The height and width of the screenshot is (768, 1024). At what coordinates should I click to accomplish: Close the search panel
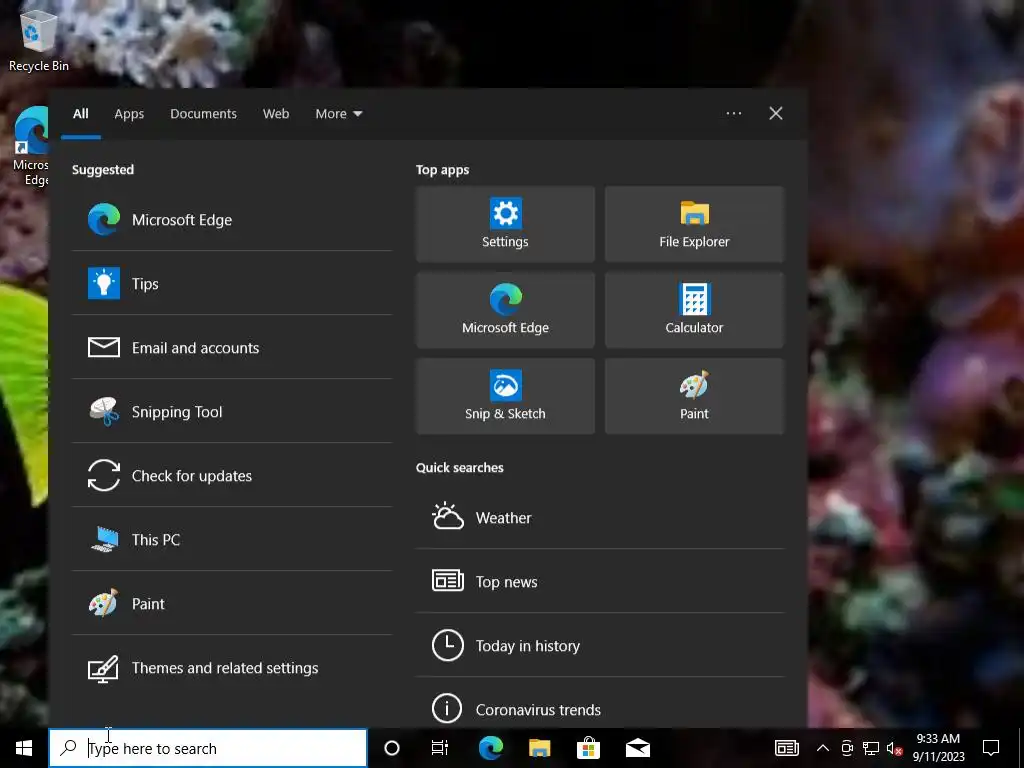coord(776,113)
